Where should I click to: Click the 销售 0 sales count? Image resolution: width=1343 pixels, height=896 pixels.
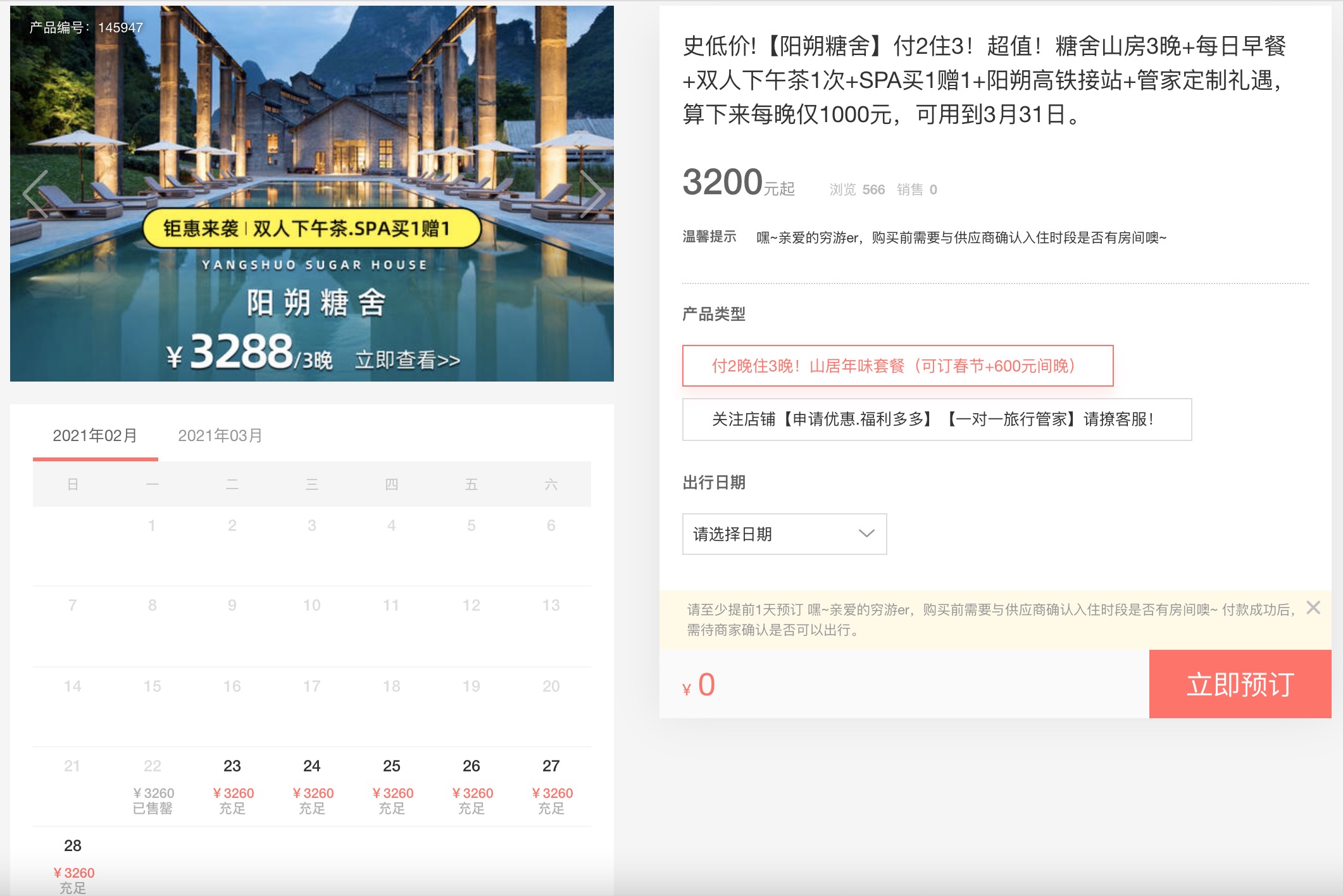[x=917, y=190]
